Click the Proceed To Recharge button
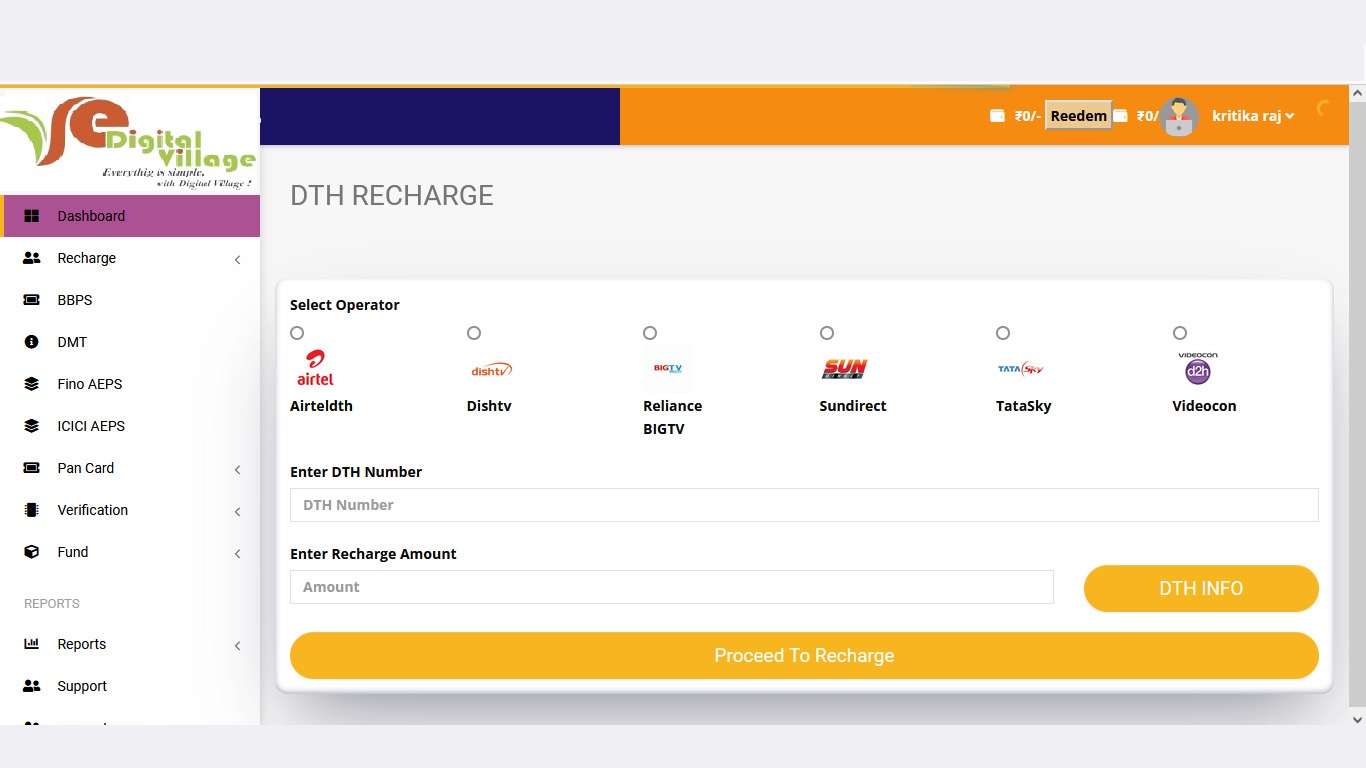The height and width of the screenshot is (768, 1366). [x=804, y=655]
